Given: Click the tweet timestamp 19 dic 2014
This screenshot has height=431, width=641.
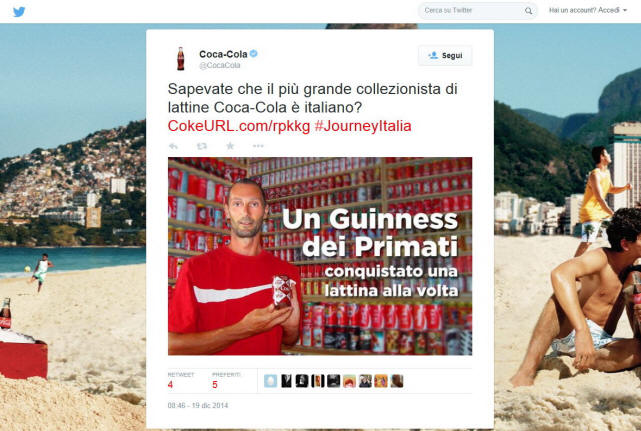Looking at the screenshot, I should tap(198, 405).
